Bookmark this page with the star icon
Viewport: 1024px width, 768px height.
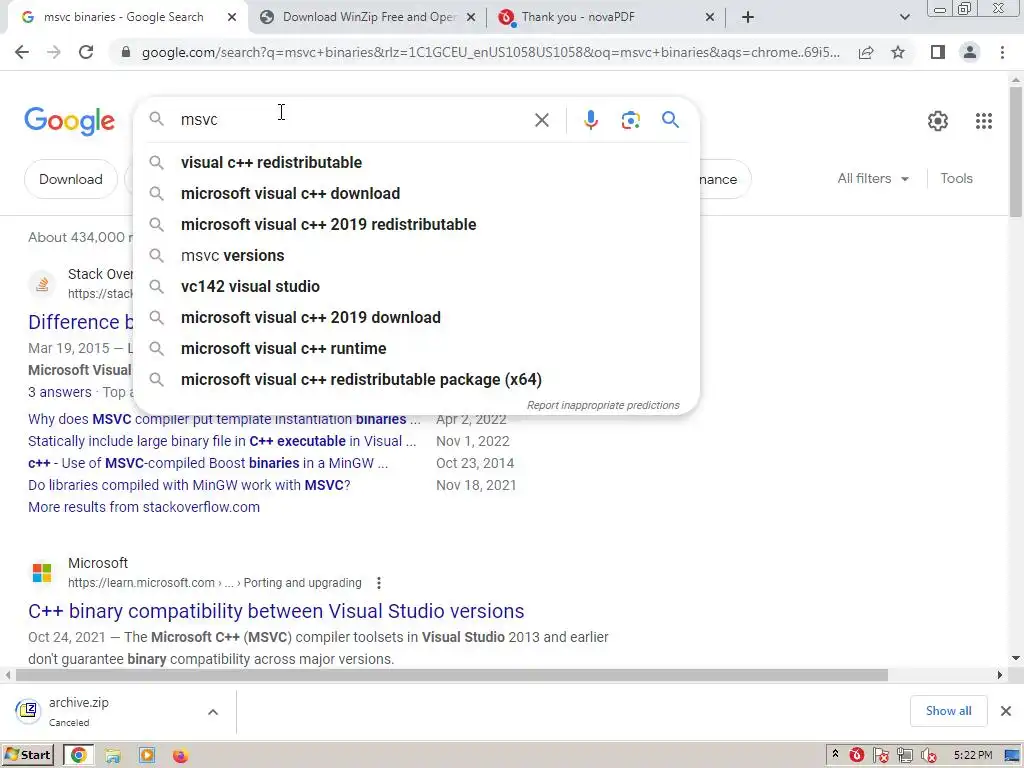coord(898,52)
